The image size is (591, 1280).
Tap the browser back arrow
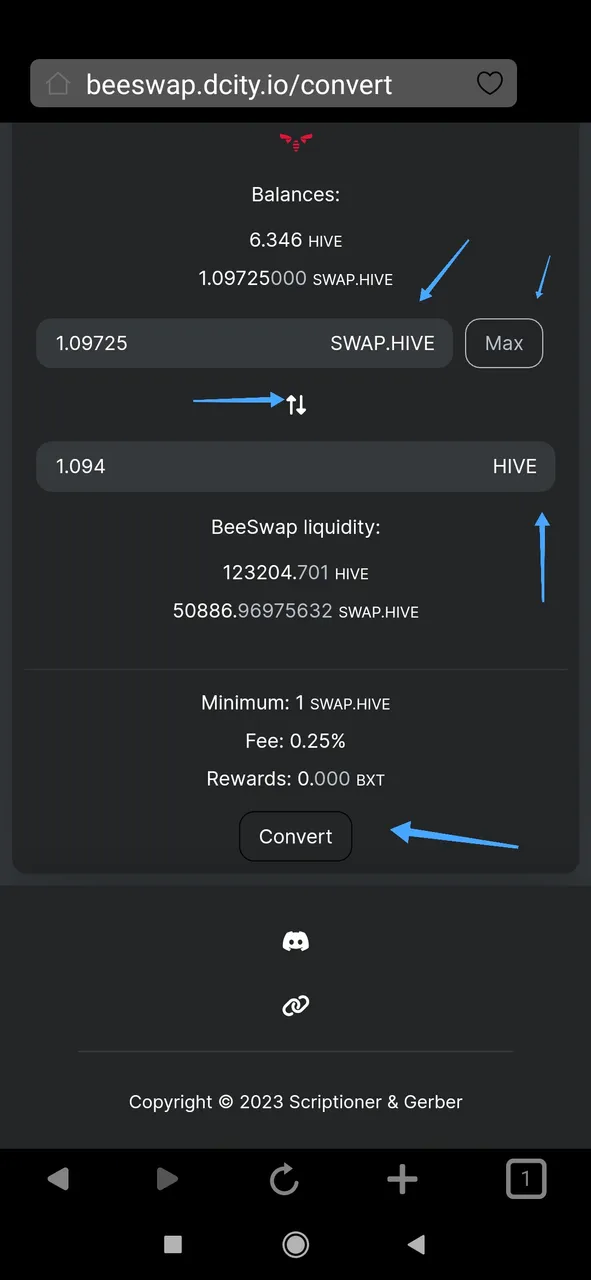tap(59, 1179)
